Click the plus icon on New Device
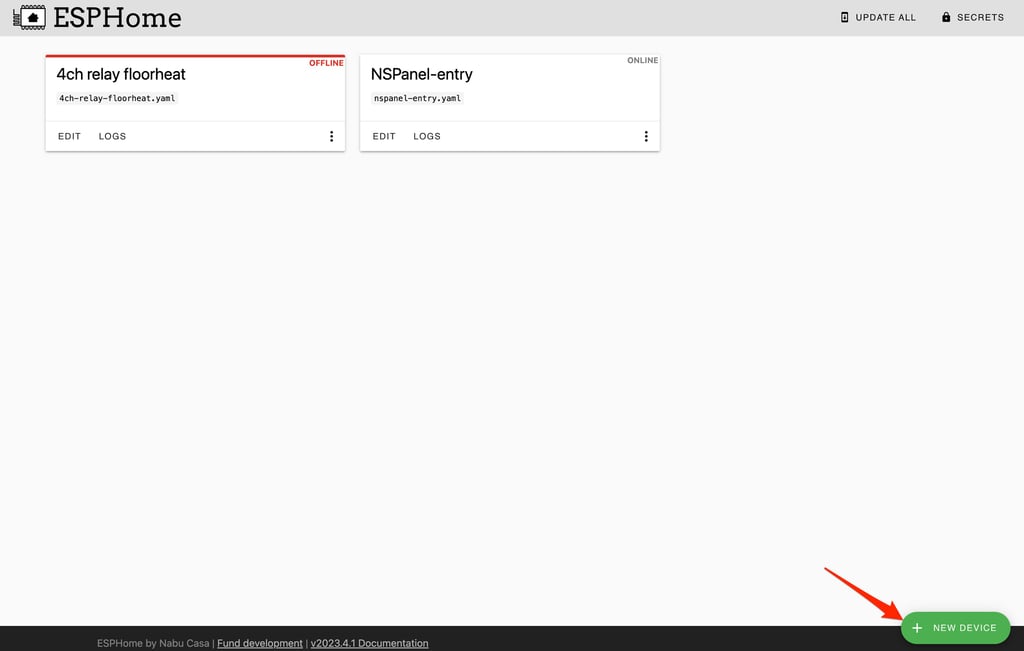The height and width of the screenshot is (651, 1024). tap(917, 627)
